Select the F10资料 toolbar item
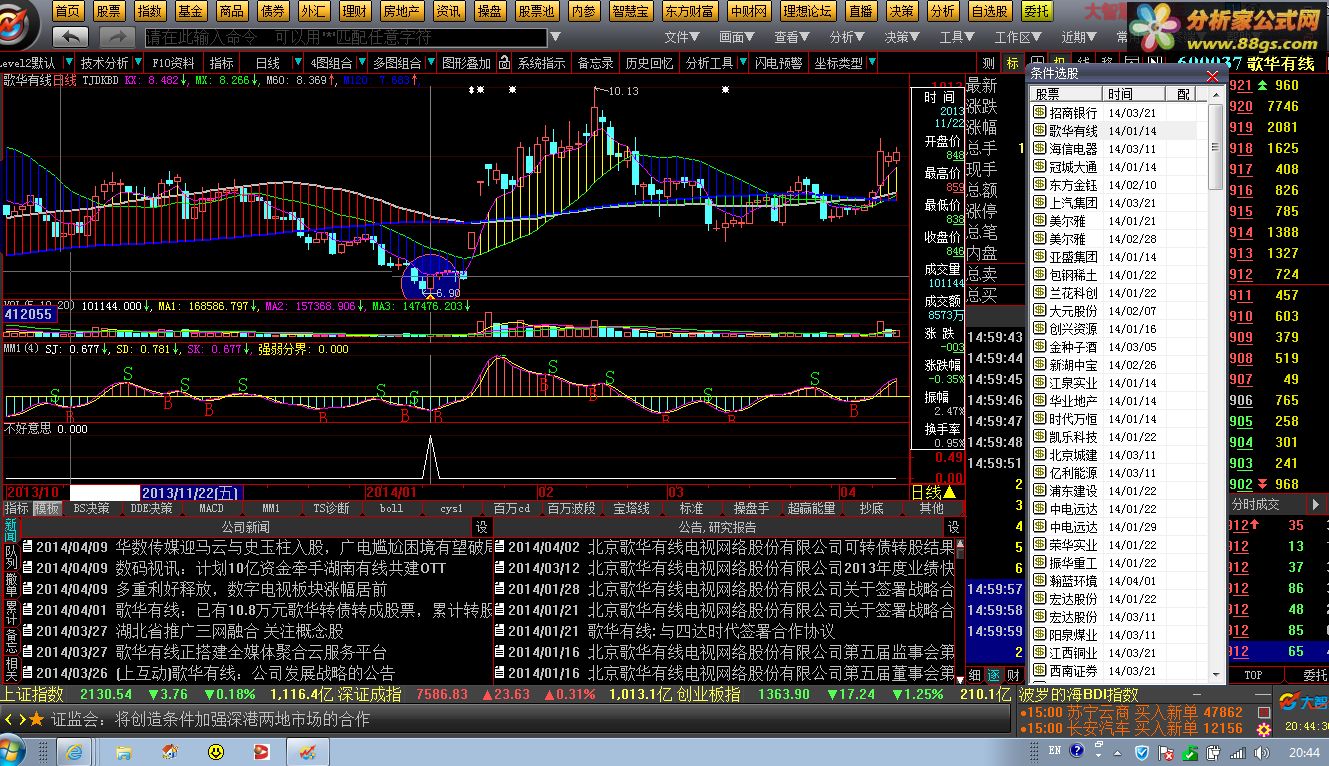This screenshot has width=1329, height=766. pyautogui.click(x=173, y=63)
